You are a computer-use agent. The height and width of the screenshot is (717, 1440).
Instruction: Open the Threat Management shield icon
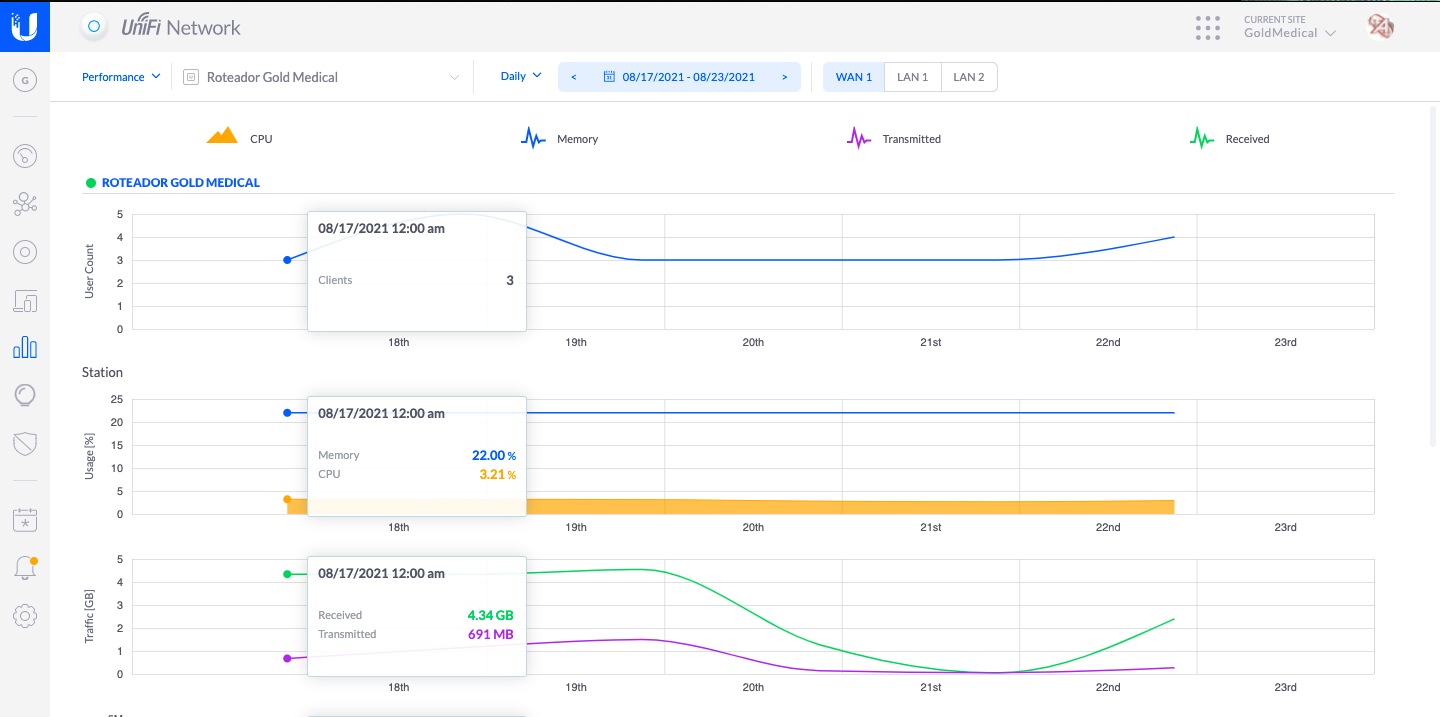[x=25, y=443]
